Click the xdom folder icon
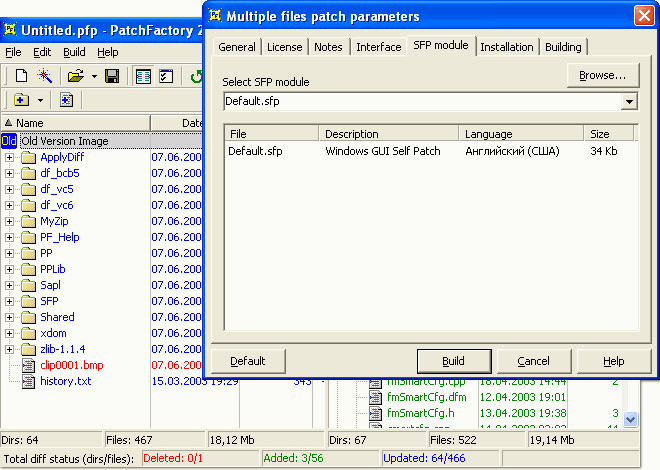Image resolution: width=660 pixels, height=470 pixels. [x=28, y=333]
